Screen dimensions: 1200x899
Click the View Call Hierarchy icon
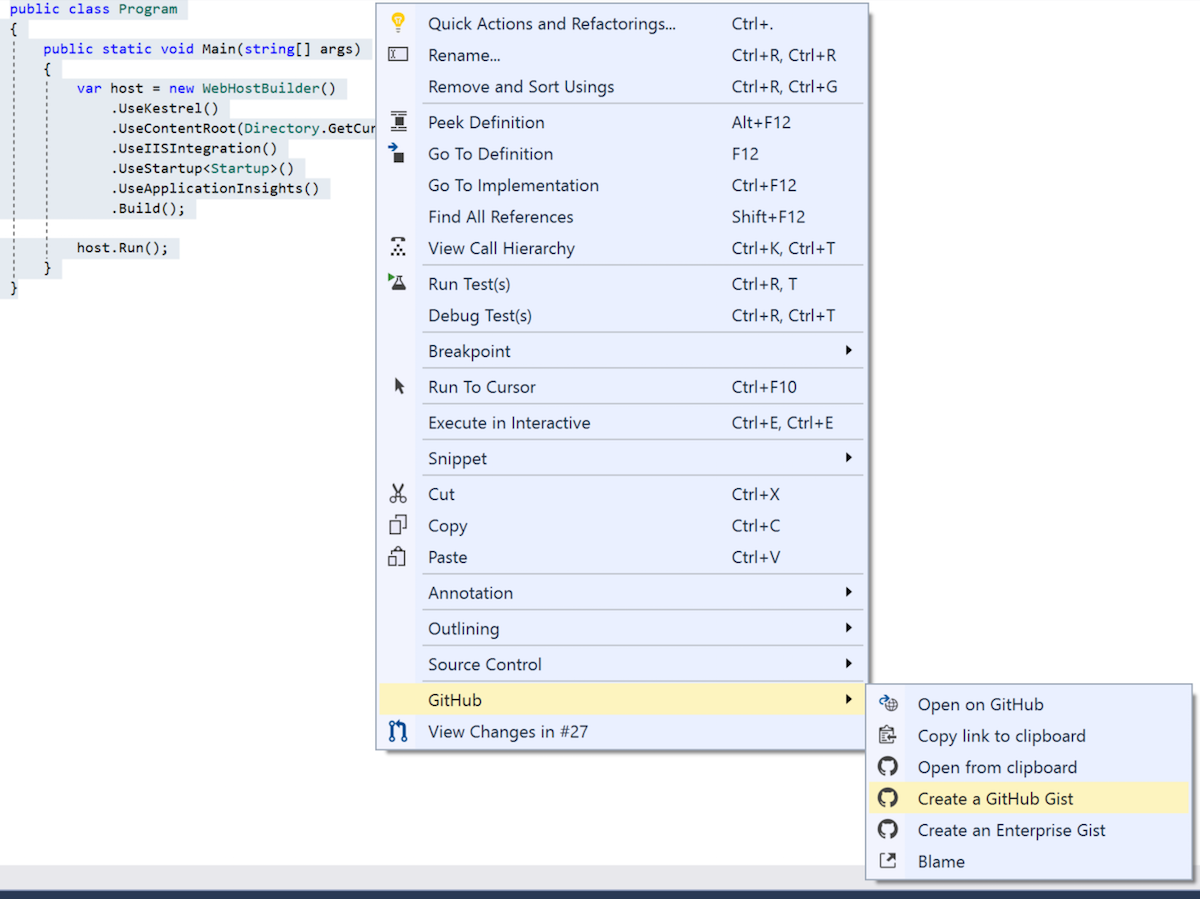pyautogui.click(x=398, y=247)
